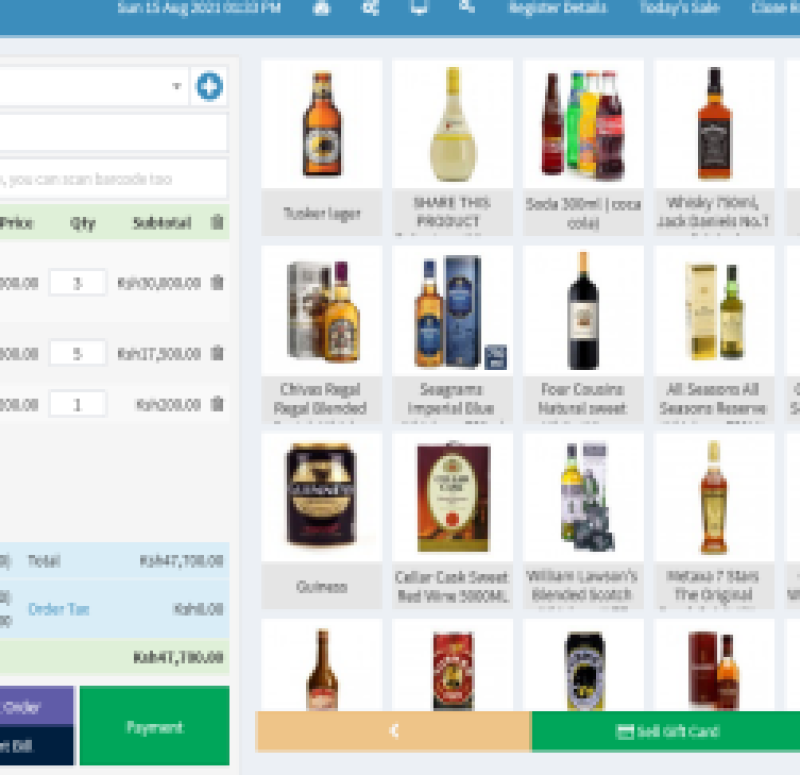The width and height of the screenshot is (800, 775).
Task: Click the blue plus add-customer icon
Action: coord(209,86)
